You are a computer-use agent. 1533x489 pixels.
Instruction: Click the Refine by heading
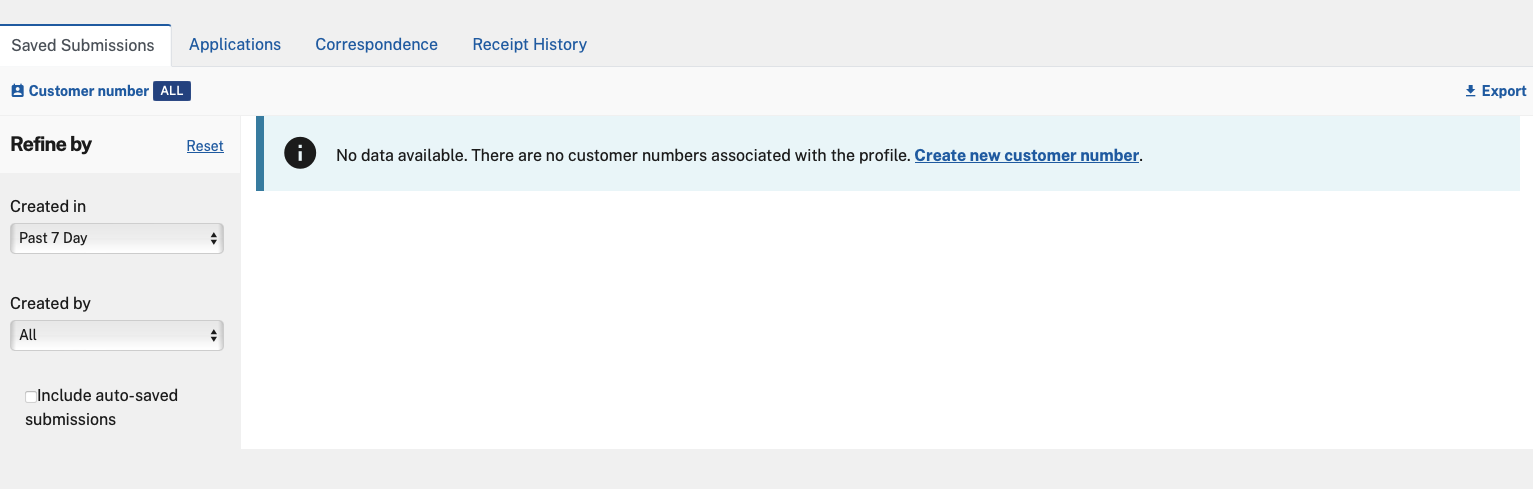[51, 144]
